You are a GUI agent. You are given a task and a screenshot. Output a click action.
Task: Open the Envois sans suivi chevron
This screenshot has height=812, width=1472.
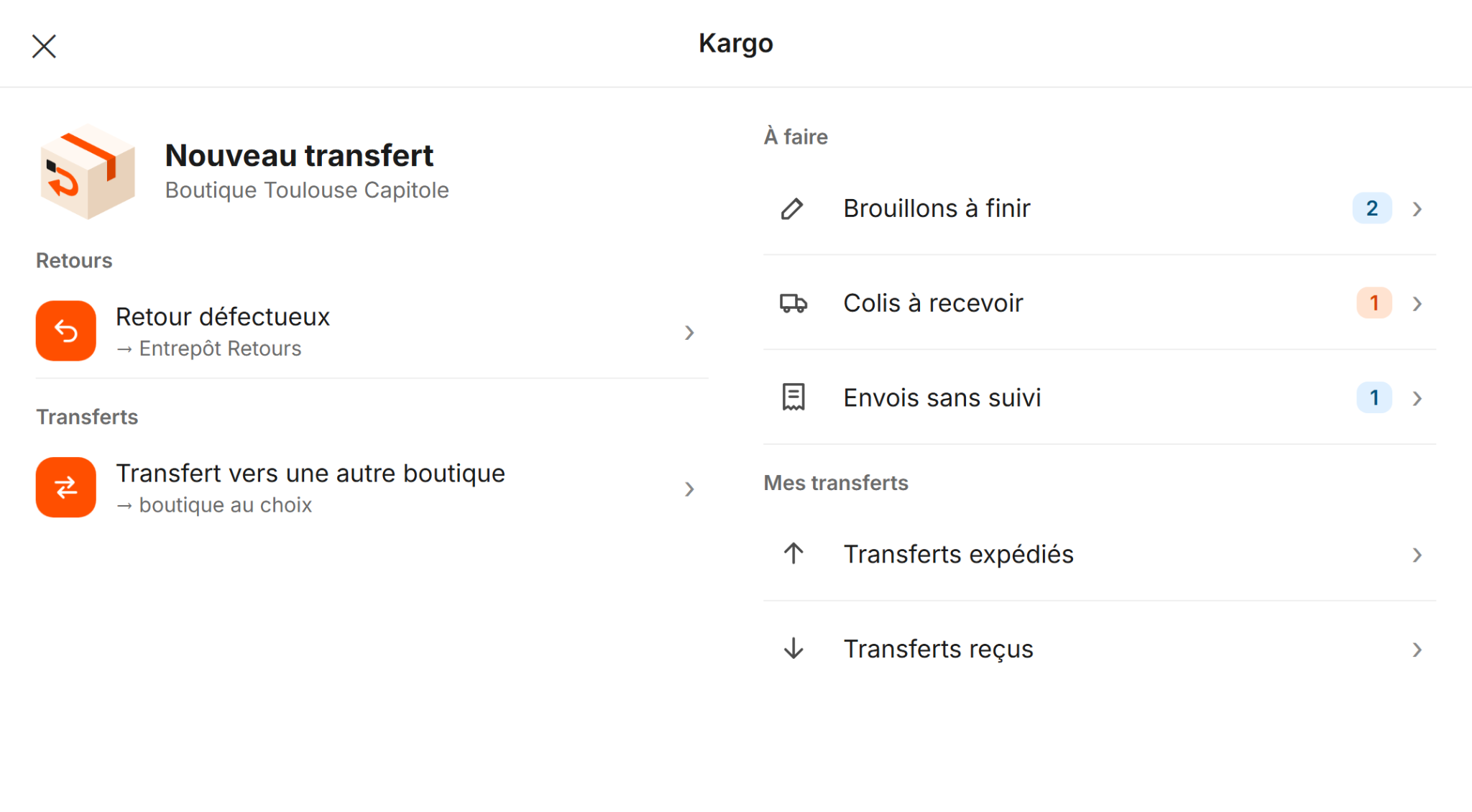(1417, 398)
